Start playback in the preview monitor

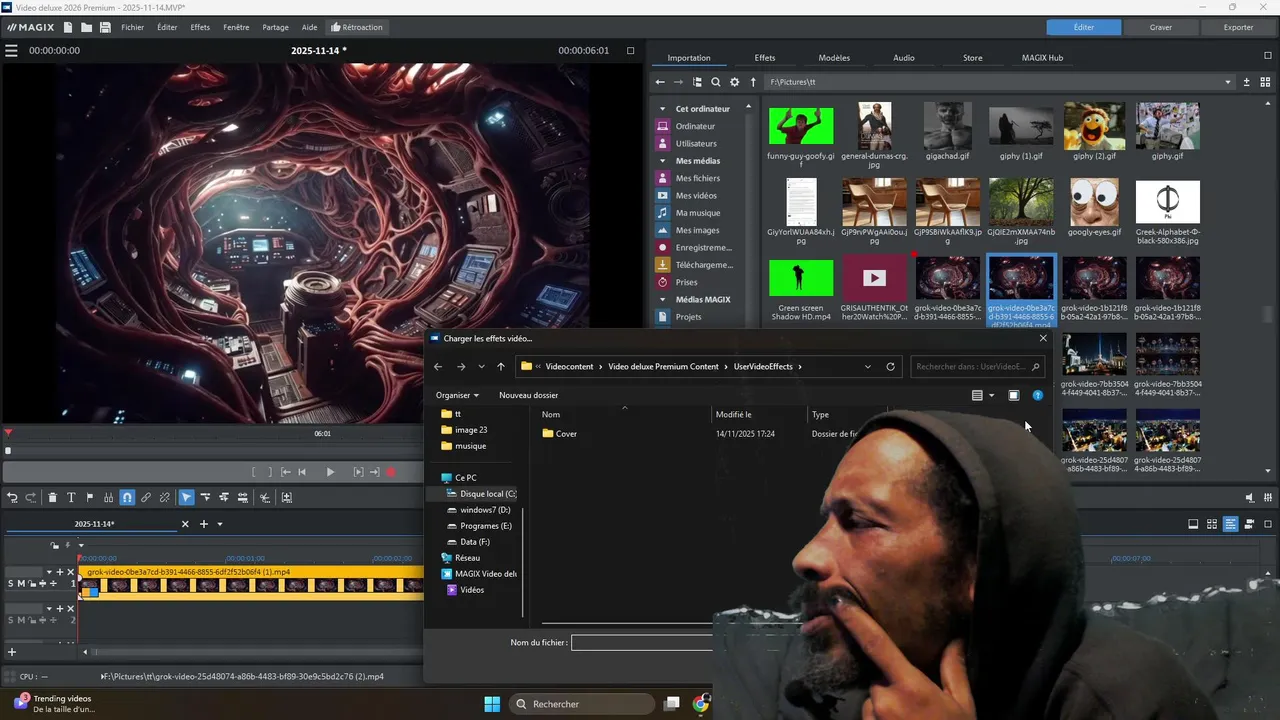point(330,472)
